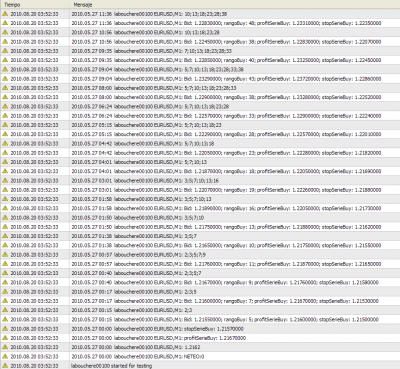Click warning icon of 06:24 rangoBuy: 33 row
The width and height of the screenshot is (400, 369).
click(5, 116)
